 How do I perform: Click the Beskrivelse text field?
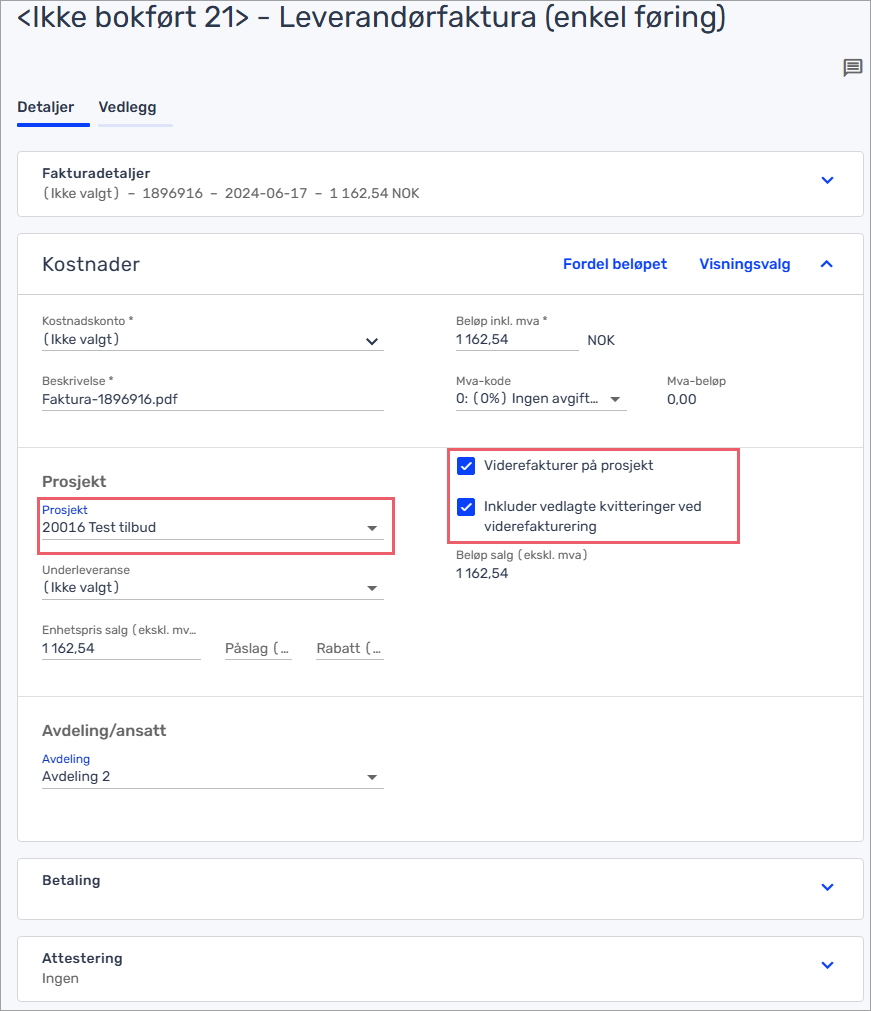coord(212,399)
